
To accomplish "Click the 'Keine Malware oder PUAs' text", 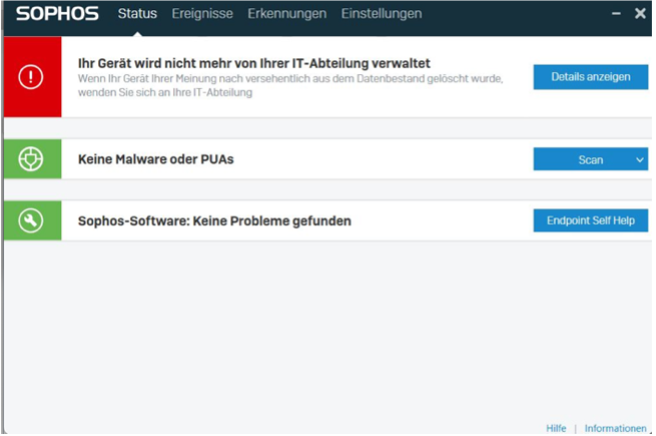I will click(156, 159).
